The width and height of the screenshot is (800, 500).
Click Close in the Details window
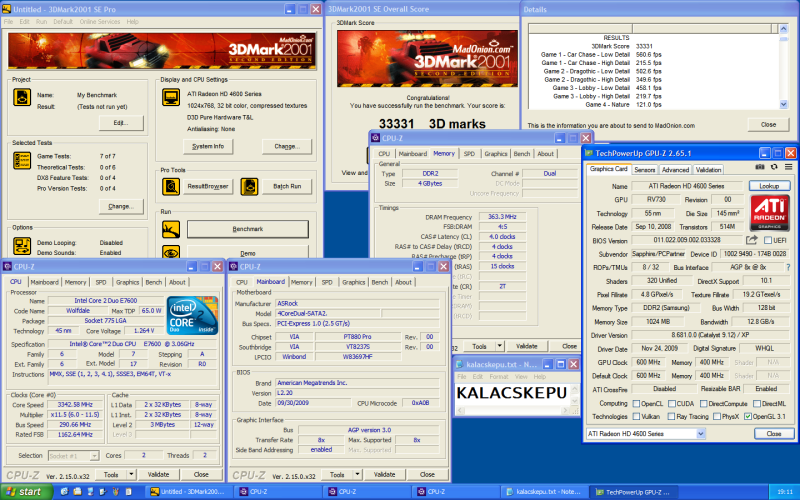pos(768,124)
